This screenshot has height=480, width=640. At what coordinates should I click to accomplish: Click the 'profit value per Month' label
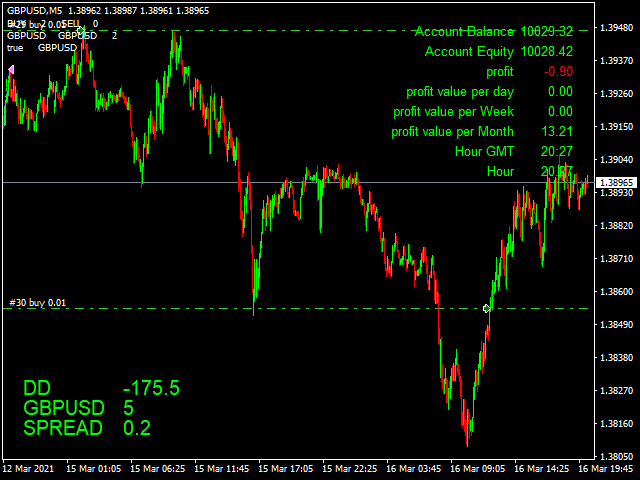[452, 132]
